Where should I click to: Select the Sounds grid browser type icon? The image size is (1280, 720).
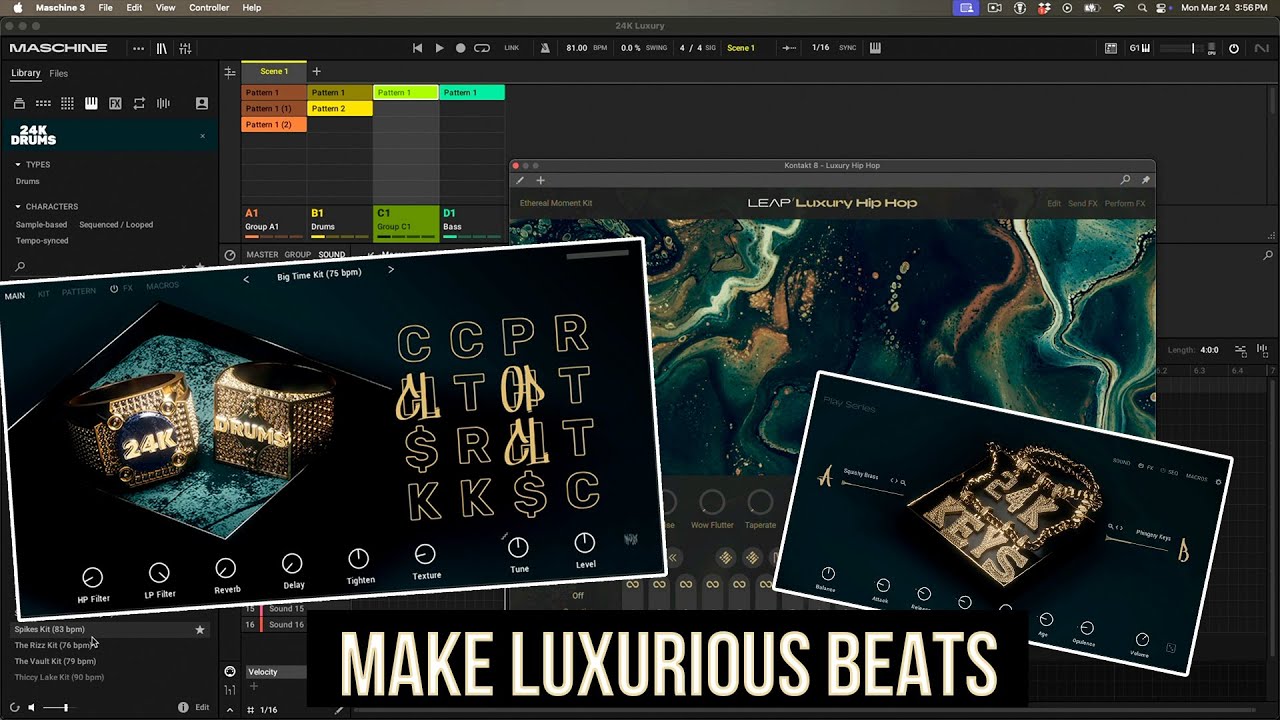67,103
